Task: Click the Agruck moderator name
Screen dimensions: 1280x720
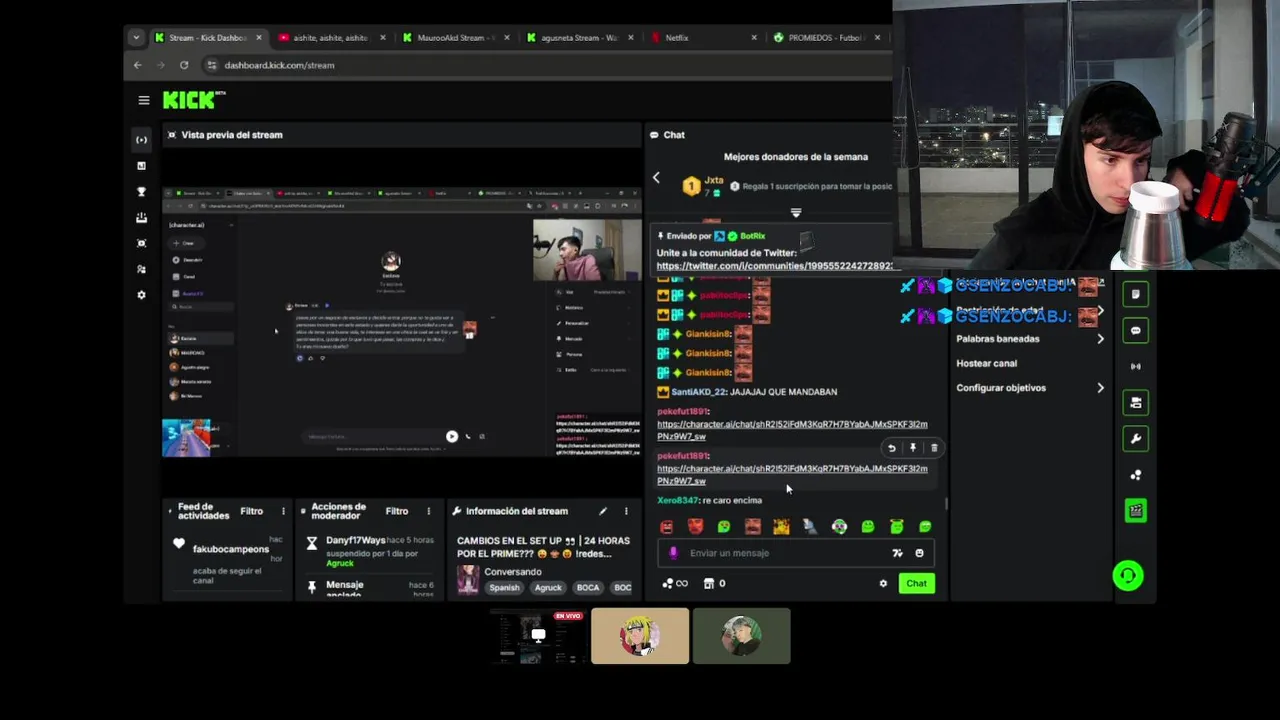Action: pyautogui.click(x=340, y=563)
